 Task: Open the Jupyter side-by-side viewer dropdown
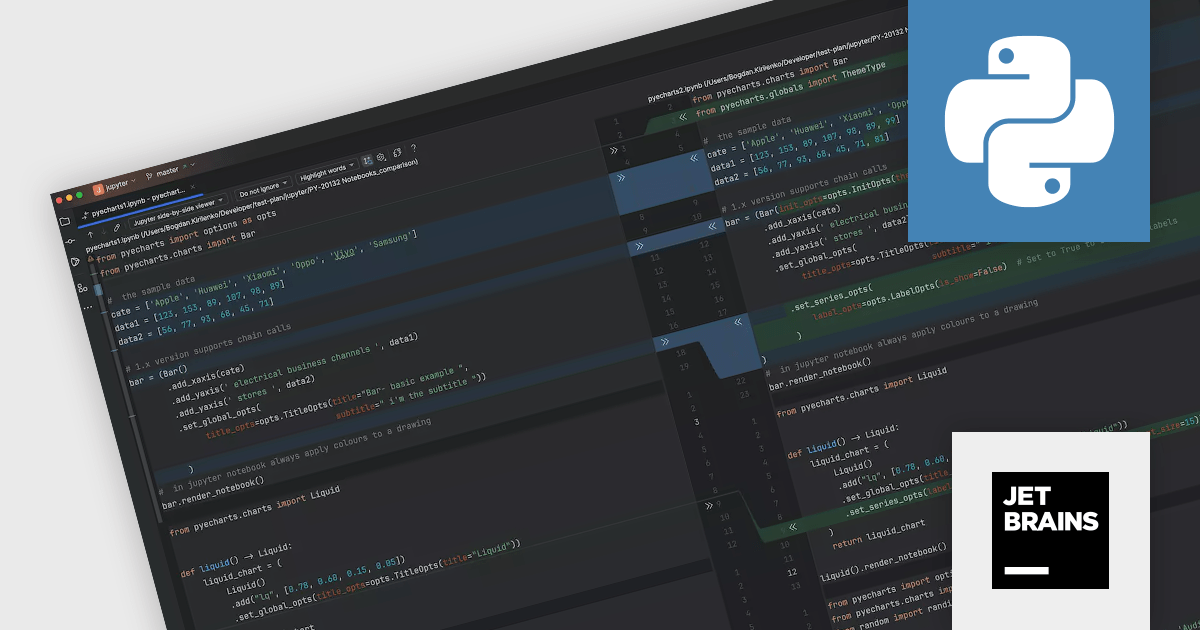(179, 211)
